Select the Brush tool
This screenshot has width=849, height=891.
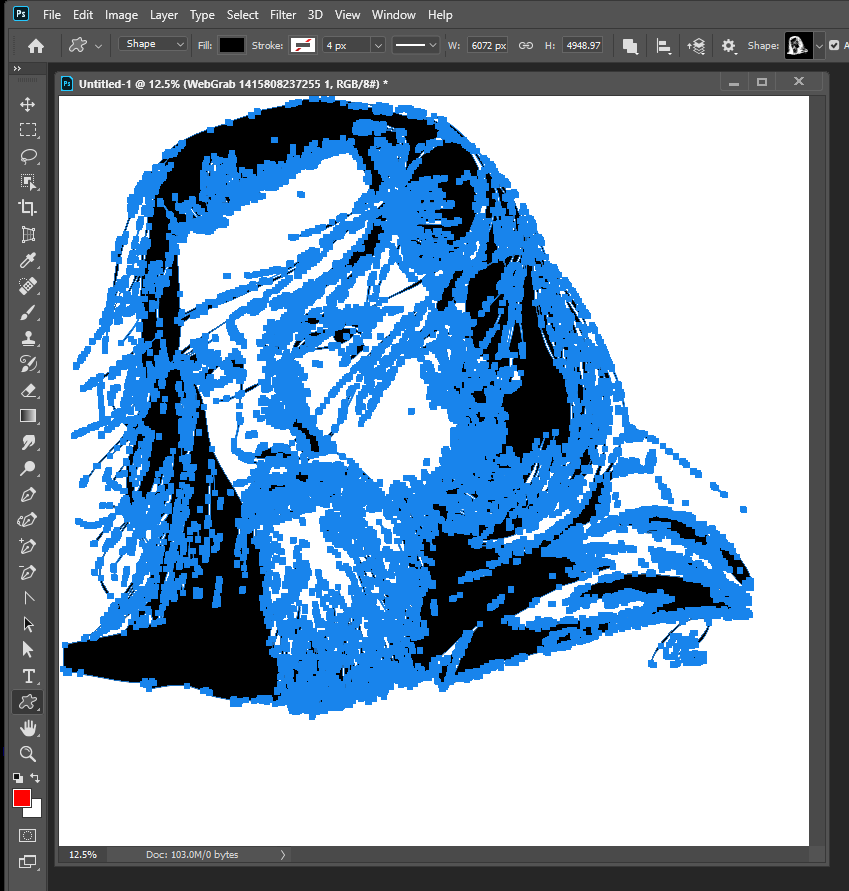(x=27, y=312)
